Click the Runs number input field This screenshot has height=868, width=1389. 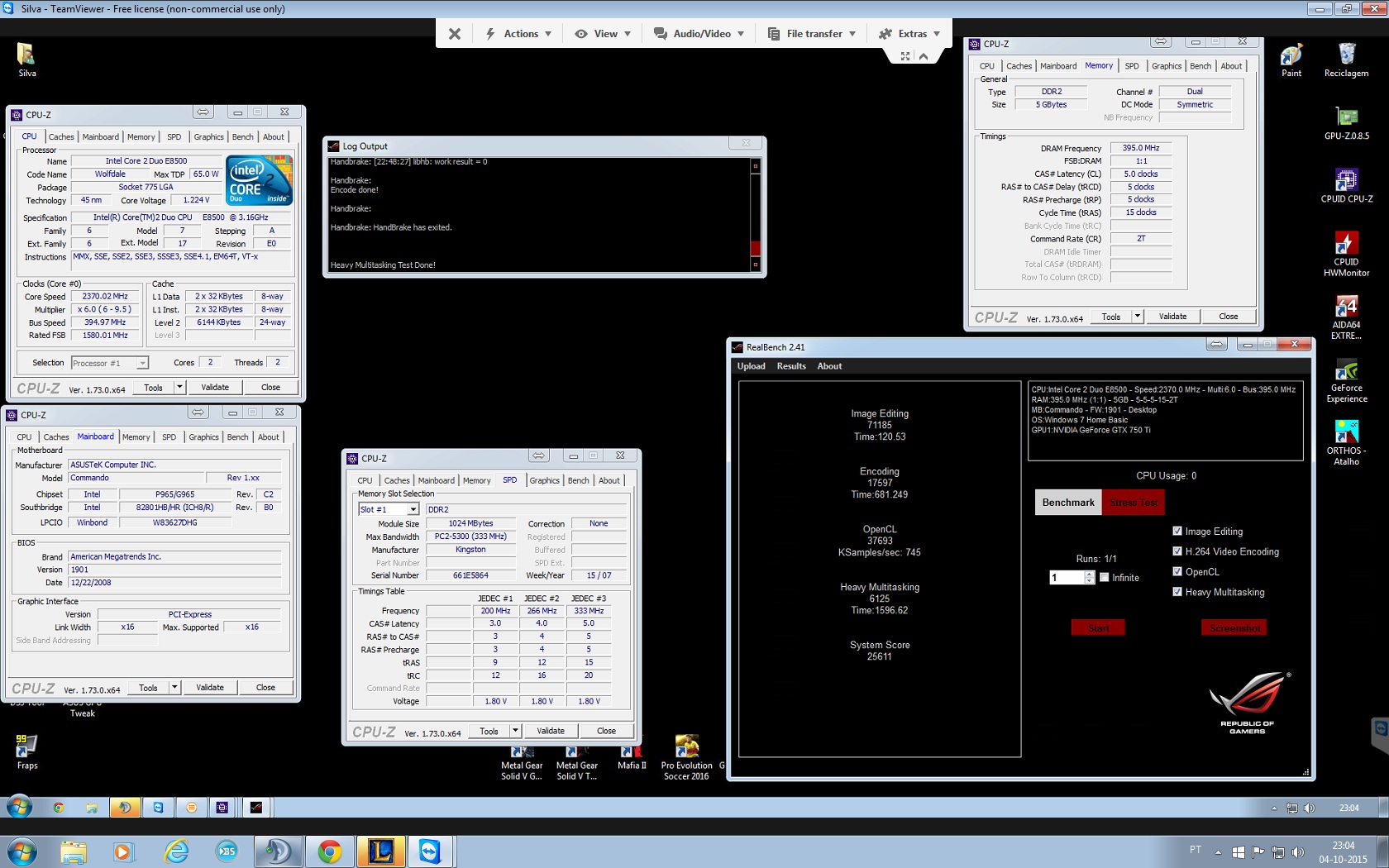click(x=1067, y=577)
